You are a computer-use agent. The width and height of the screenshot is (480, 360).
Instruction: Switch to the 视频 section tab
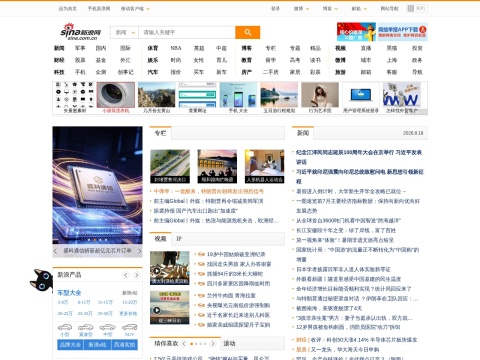coord(160,239)
